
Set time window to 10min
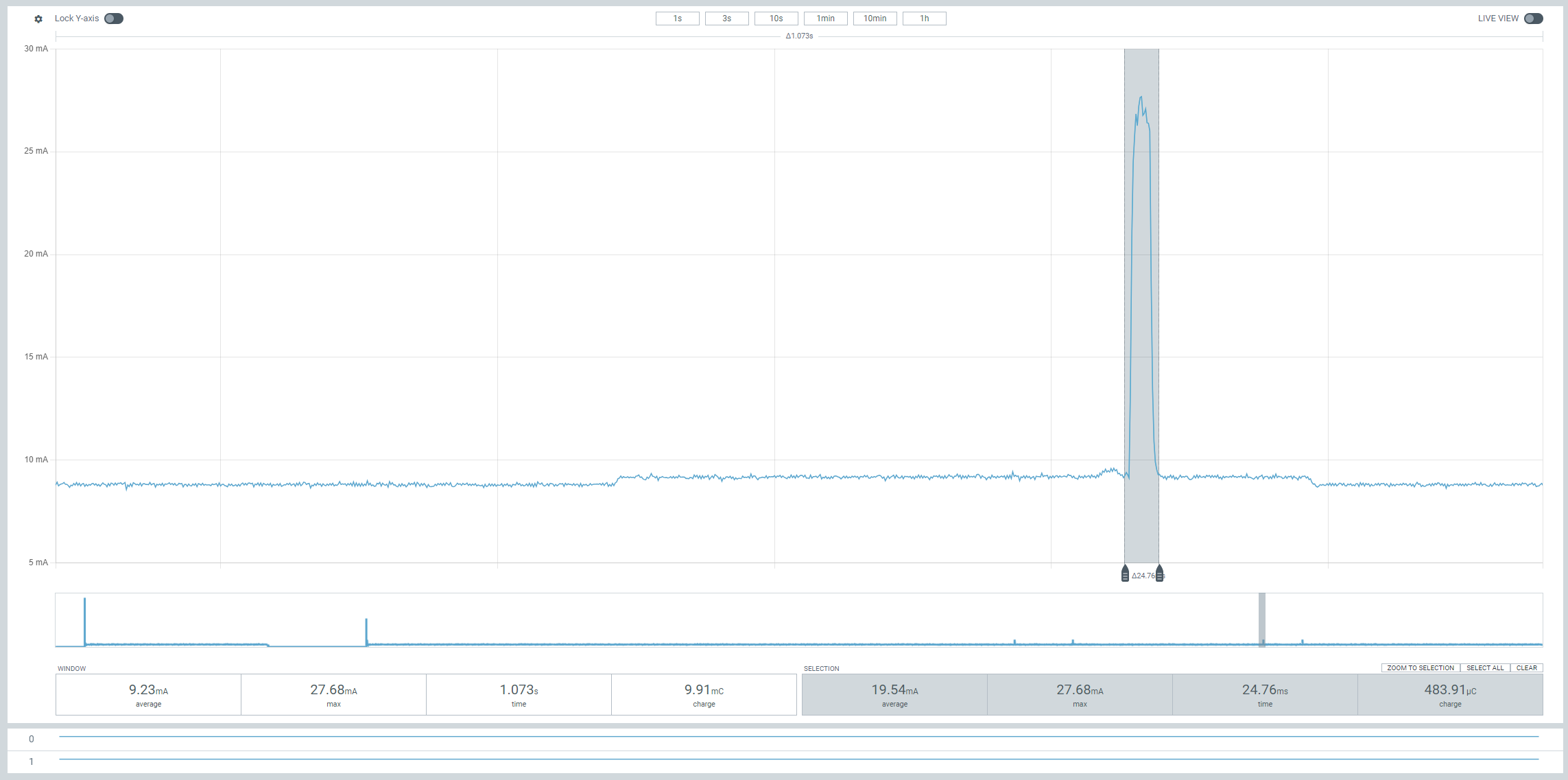point(875,19)
